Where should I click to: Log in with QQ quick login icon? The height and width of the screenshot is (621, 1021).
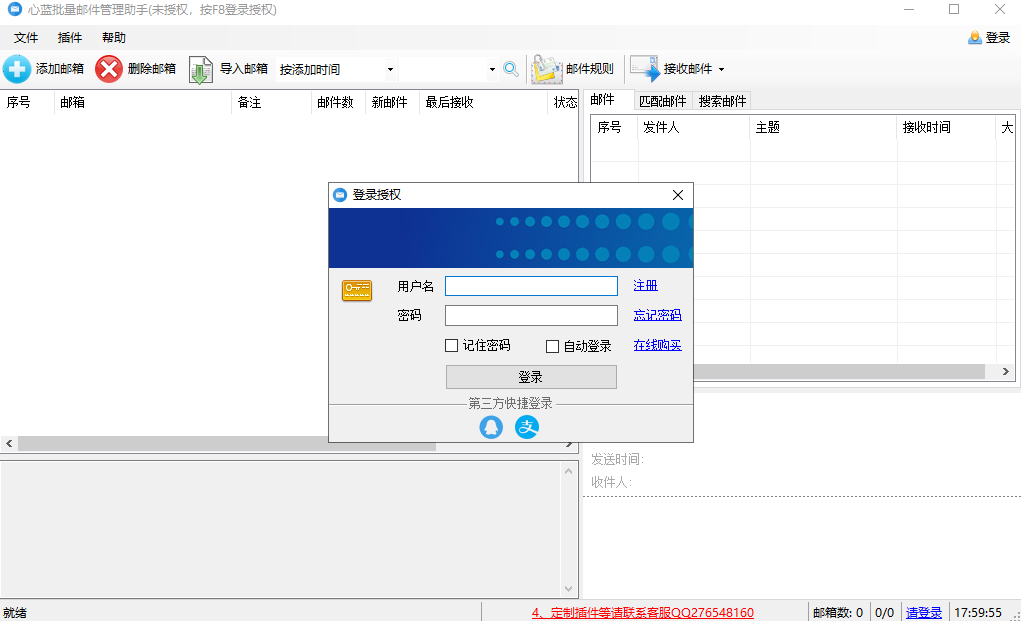click(x=491, y=426)
